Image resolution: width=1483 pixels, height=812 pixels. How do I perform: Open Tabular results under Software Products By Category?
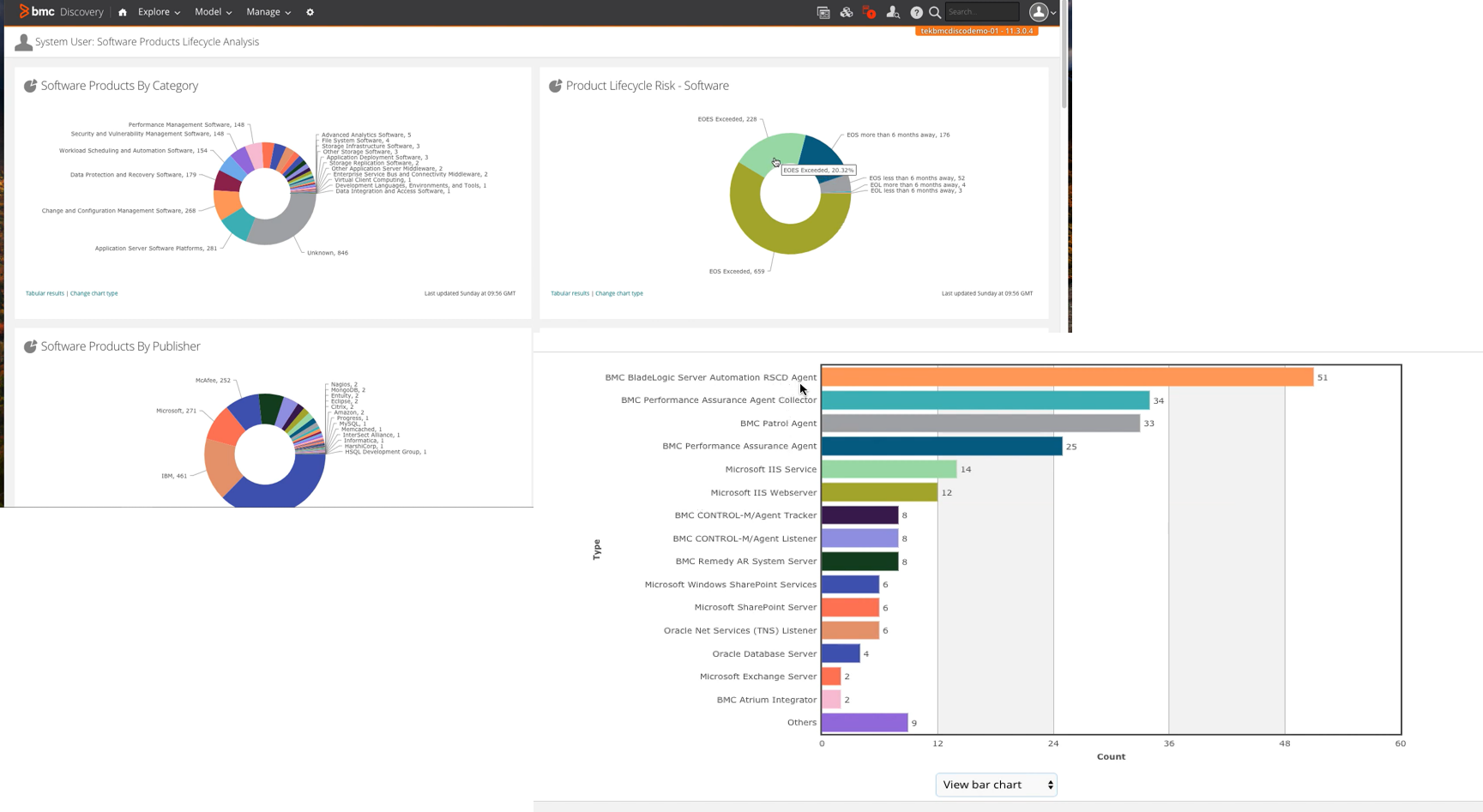(45, 293)
